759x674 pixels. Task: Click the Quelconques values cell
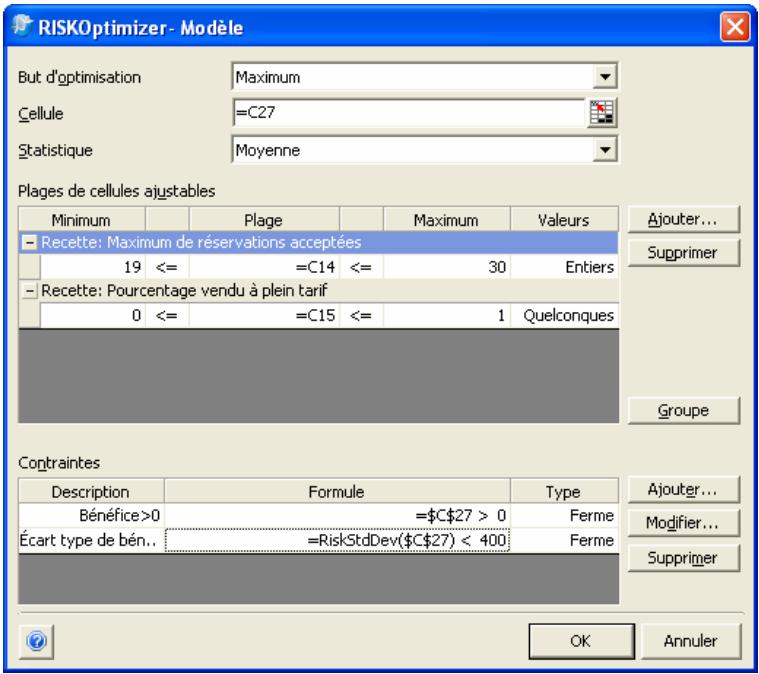click(x=564, y=316)
